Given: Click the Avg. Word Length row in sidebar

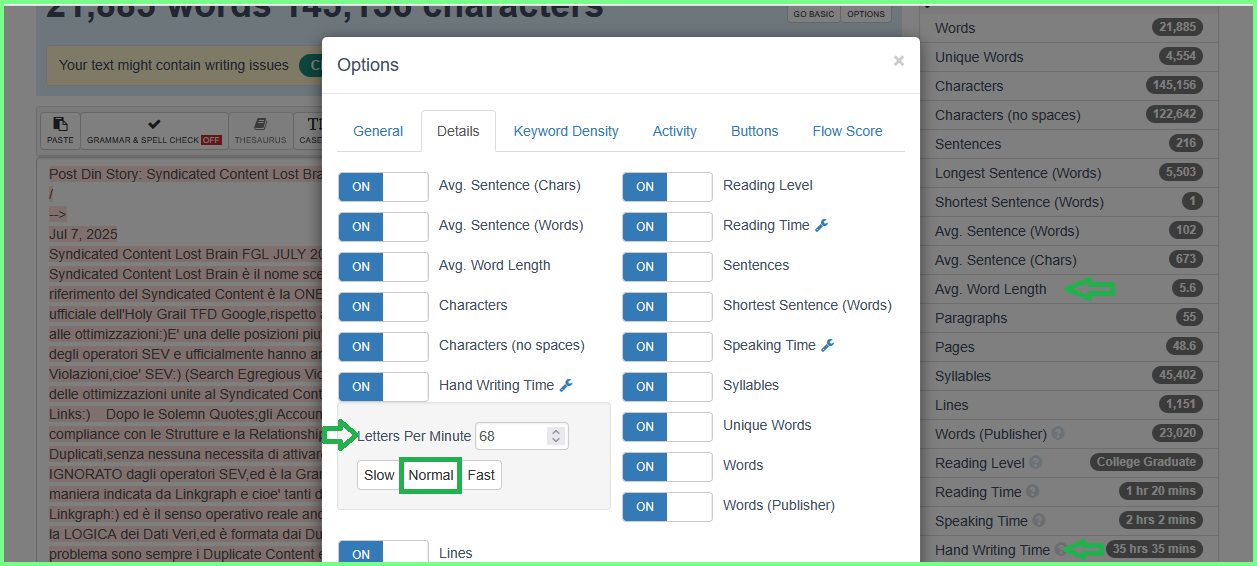Looking at the screenshot, I should tap(1068, 289).
